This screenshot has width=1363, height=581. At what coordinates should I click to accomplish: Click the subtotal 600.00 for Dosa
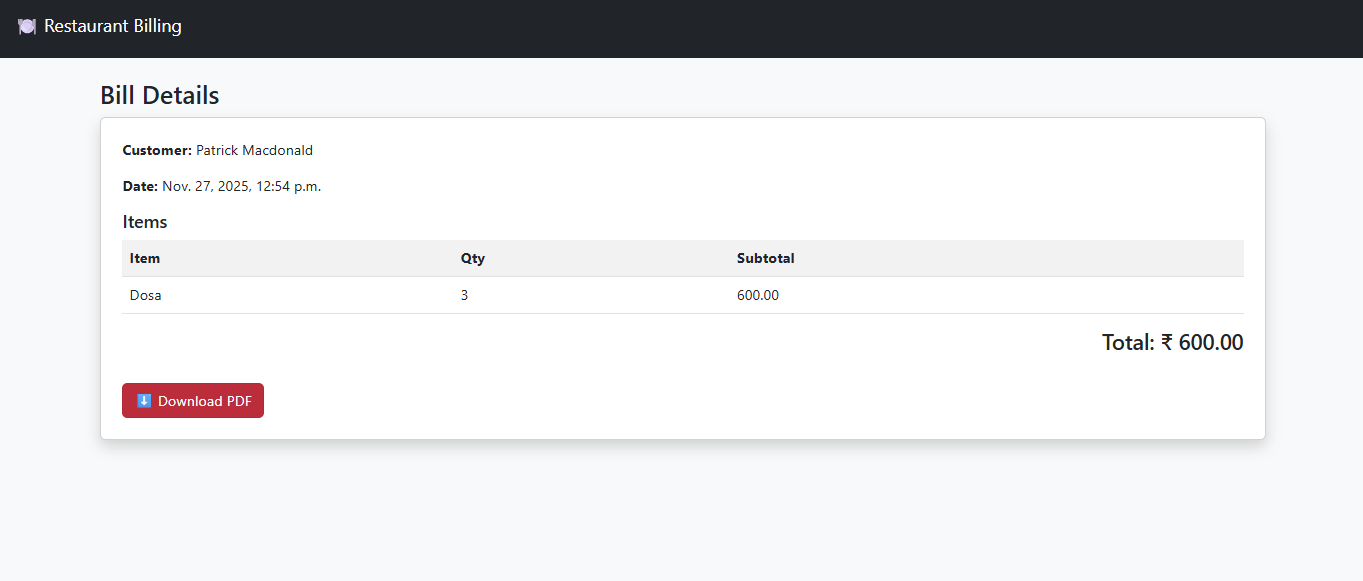(x=757, y=295)
